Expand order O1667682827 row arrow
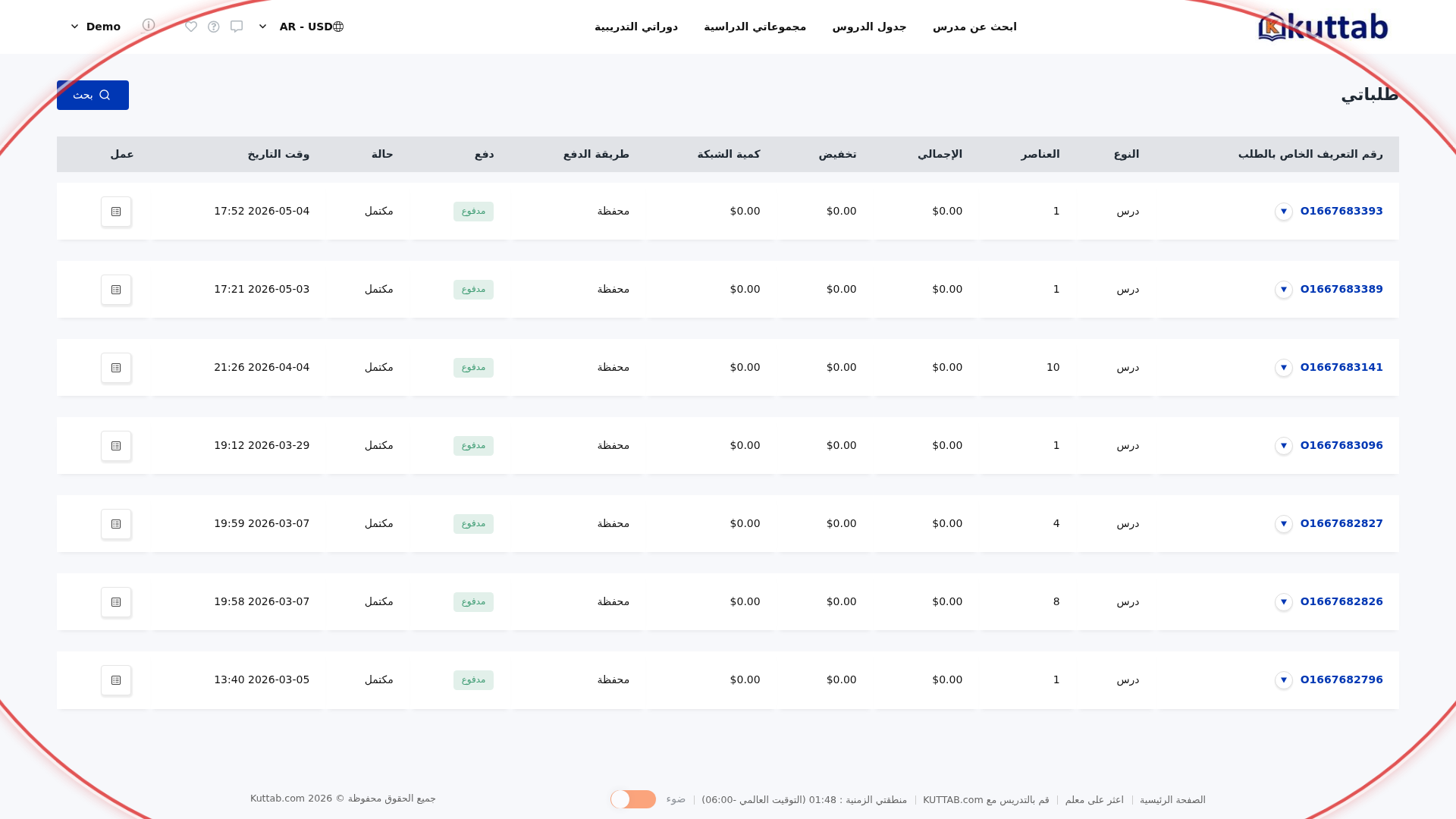Screen dimensions: 1456x819 click(1284, 524)
